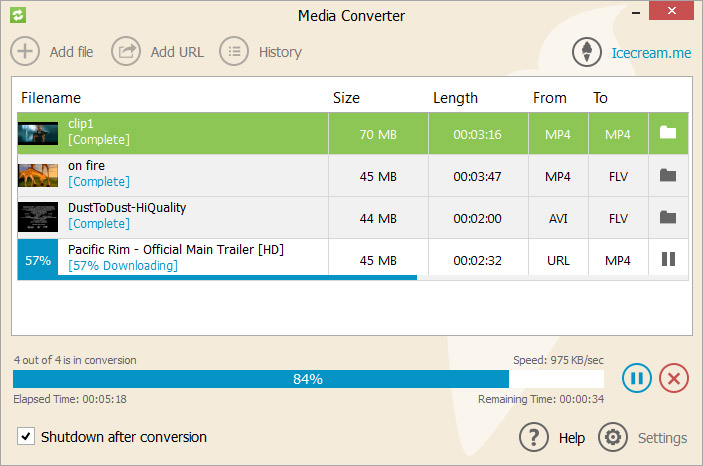This screenshot has width=703, height=466.
Task: Sort list by Size column header
Action: (346, 98)
